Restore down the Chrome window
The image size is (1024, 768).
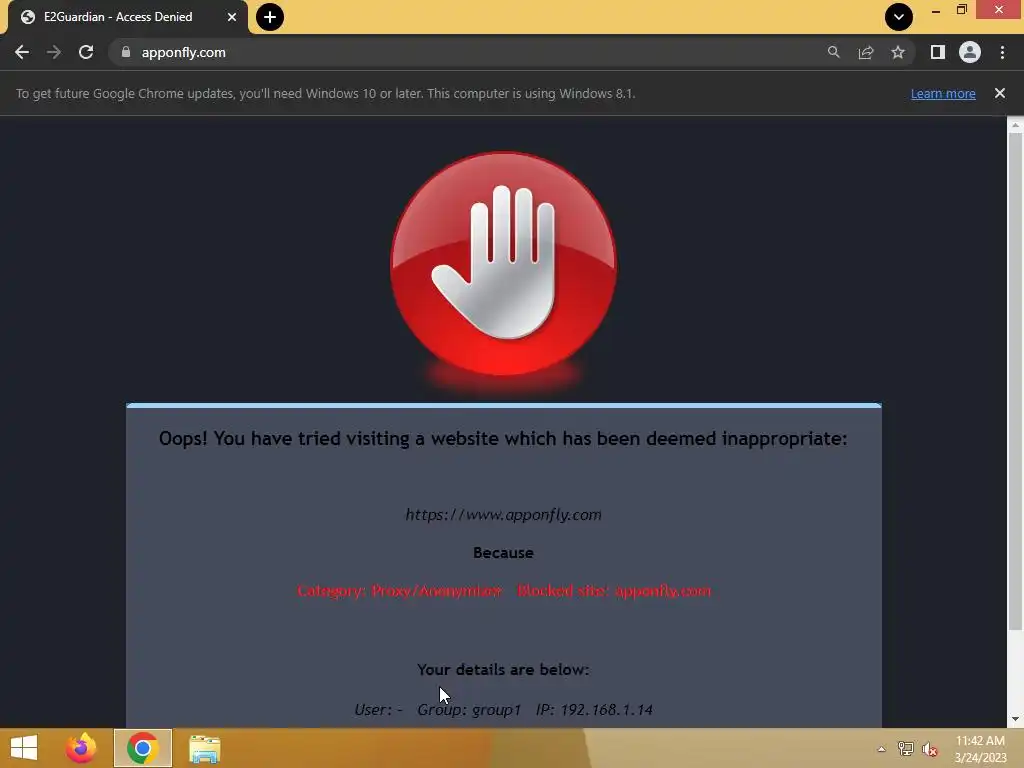961,10
